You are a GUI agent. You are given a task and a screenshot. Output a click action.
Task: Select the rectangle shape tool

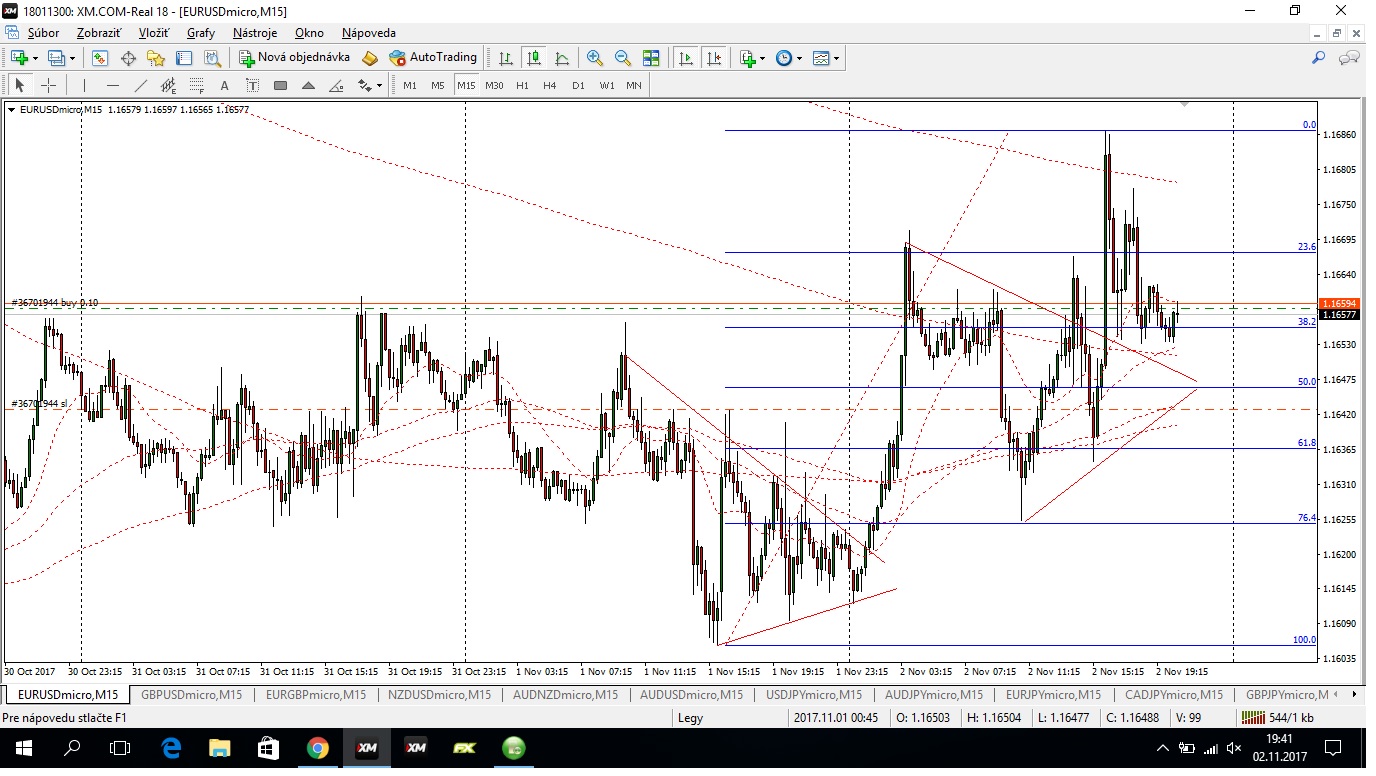[x=281, y=85]
